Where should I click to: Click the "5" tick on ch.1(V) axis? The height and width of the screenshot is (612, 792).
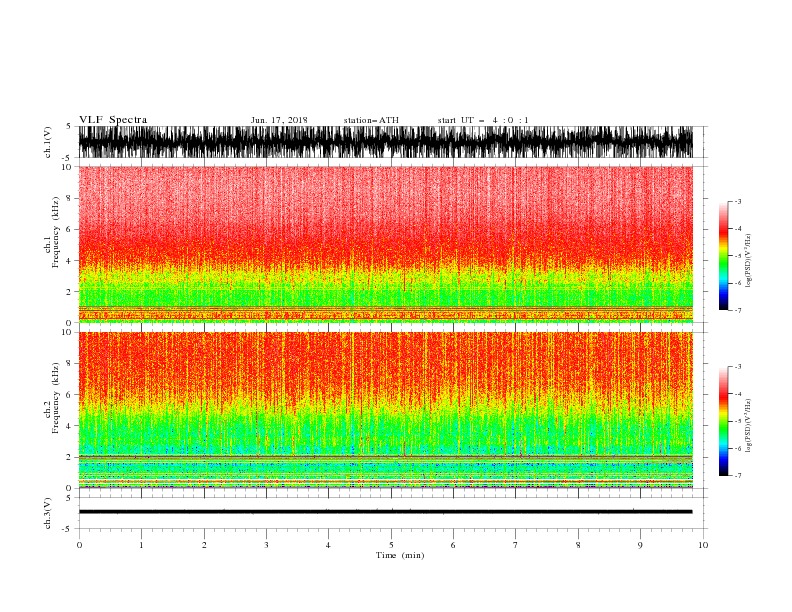click(69, 126)
